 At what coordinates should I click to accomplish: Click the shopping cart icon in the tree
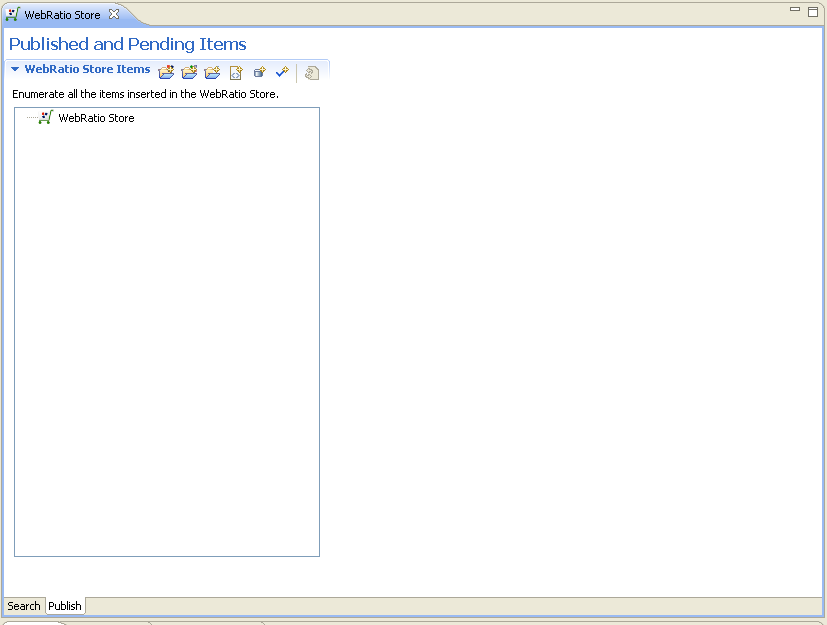pos(46,117)
